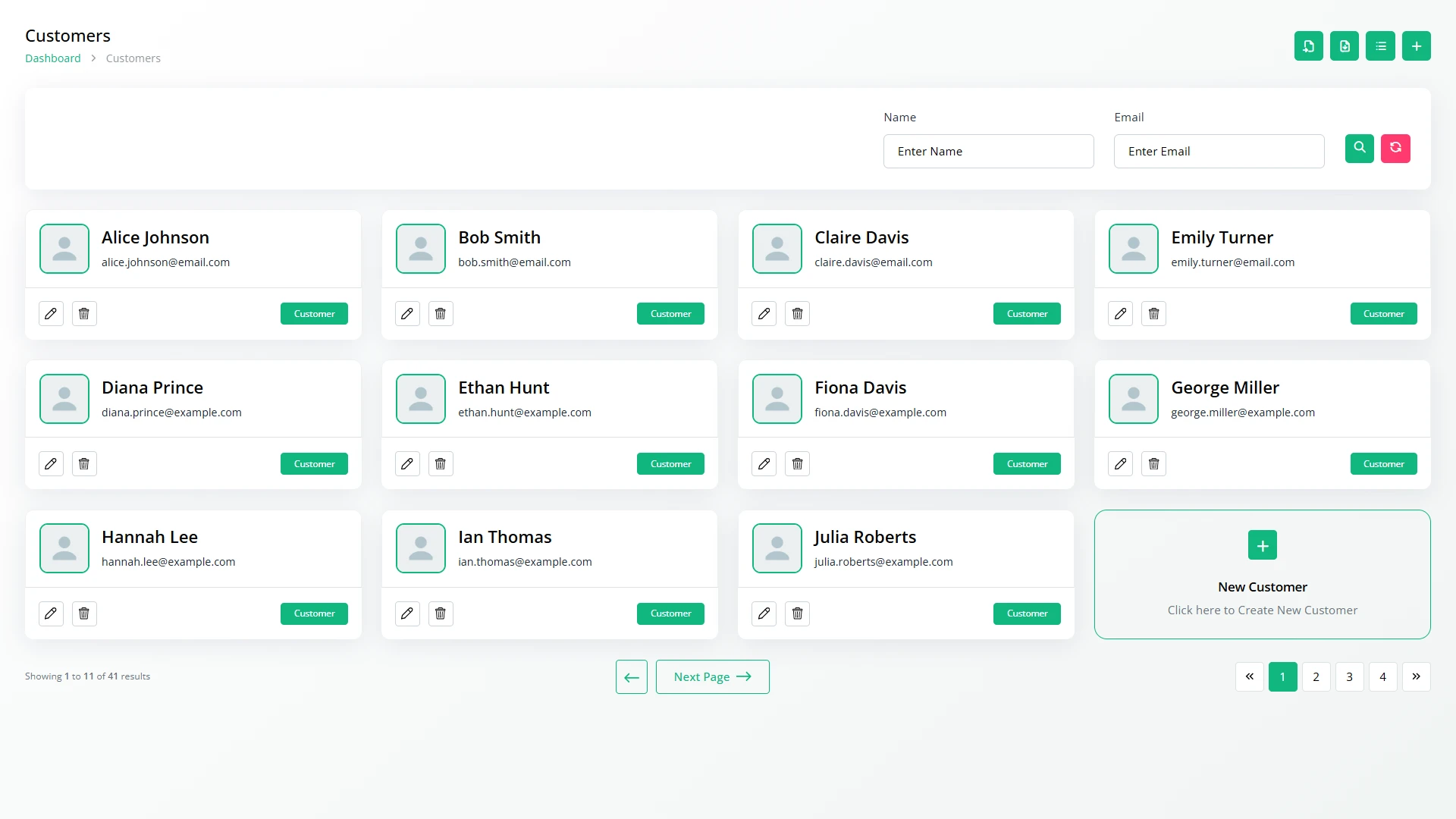The height and width of the screenshot is (819, 1456).
Task: Delete Emily Turner with trash icon
Action: (x=1153, y=314)
